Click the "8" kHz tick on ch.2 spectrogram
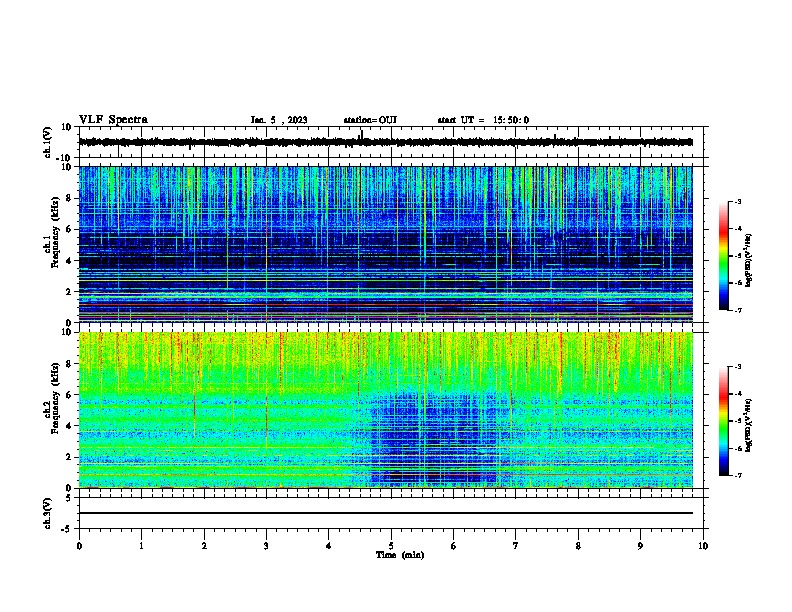The height and width of the screenshot is (612, 792). [x=69, y=364]
